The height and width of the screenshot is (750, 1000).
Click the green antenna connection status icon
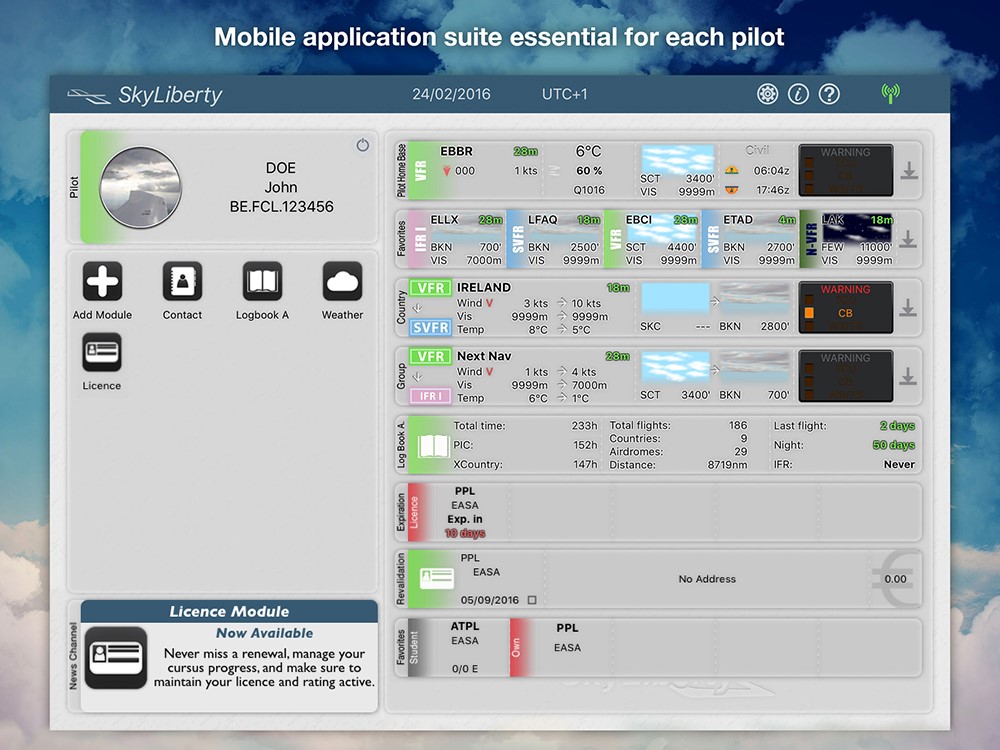[x=890, y=94]
